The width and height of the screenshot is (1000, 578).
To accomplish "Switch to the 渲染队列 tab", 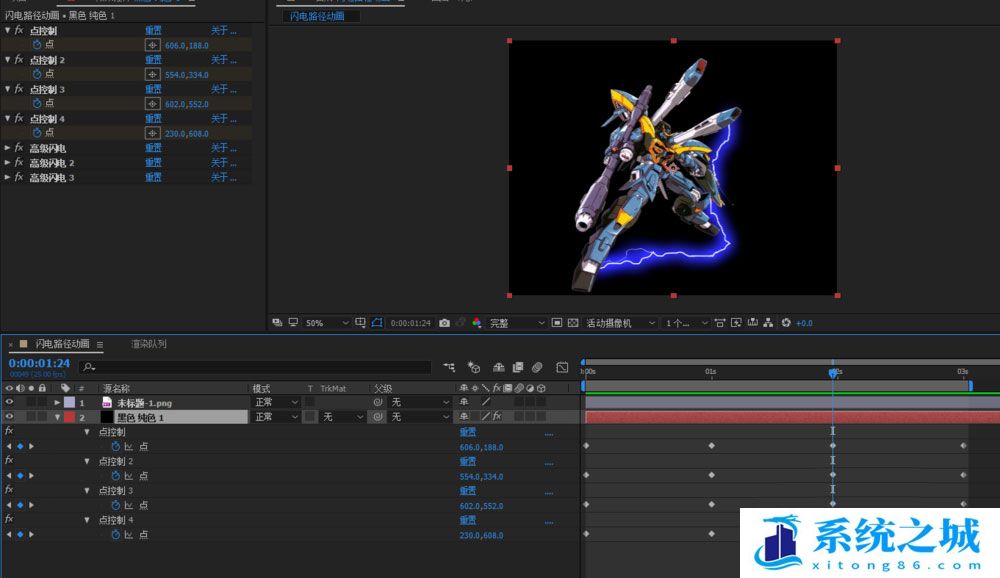I will point(149,344).
